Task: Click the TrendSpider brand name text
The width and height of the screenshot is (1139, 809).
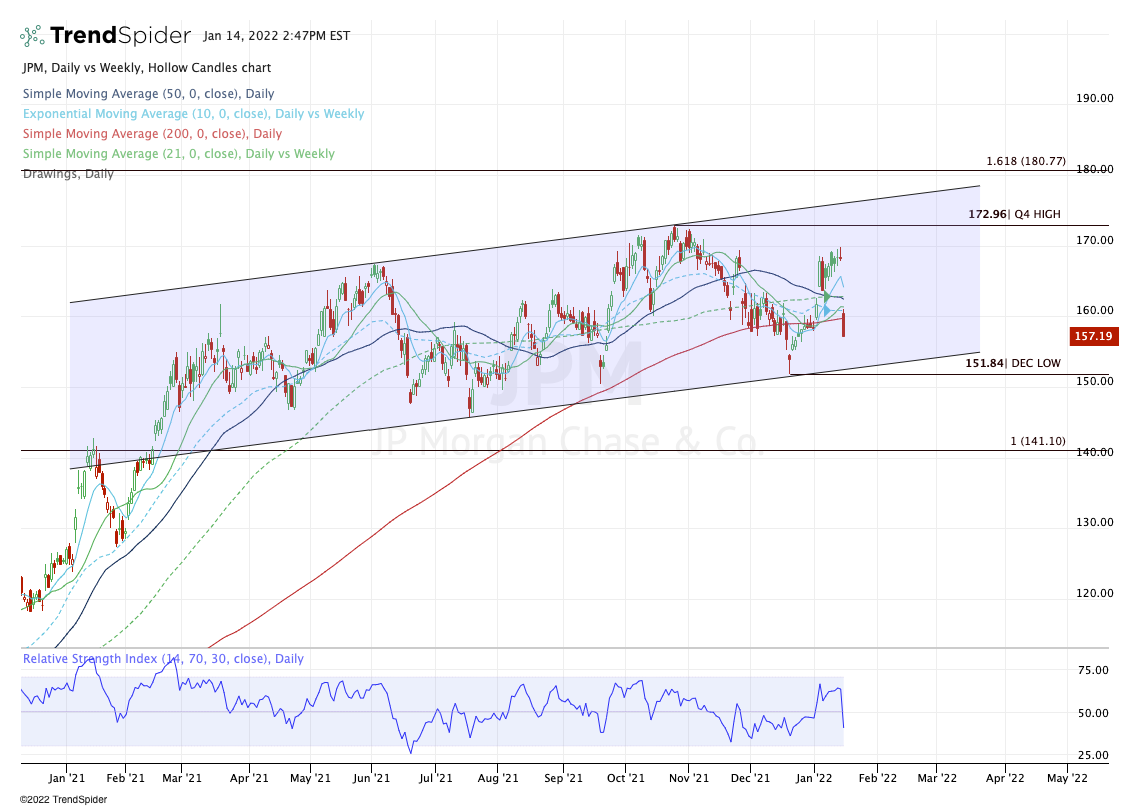Action: (x=121, y=35)
